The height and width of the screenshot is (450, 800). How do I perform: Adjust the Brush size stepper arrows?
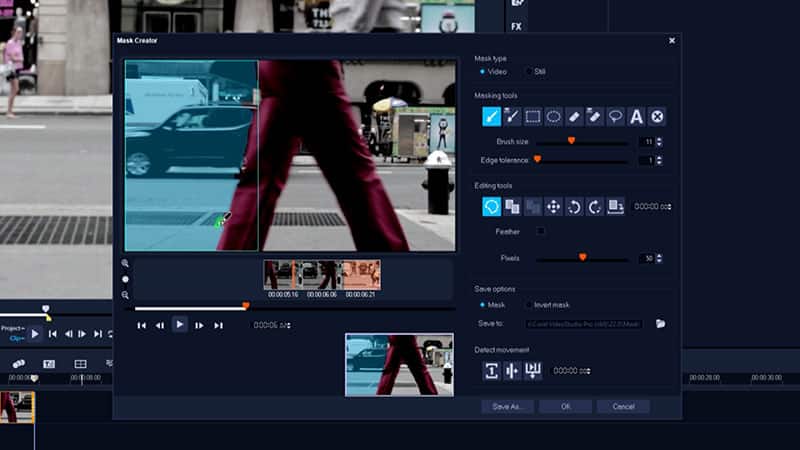point(659,142)
